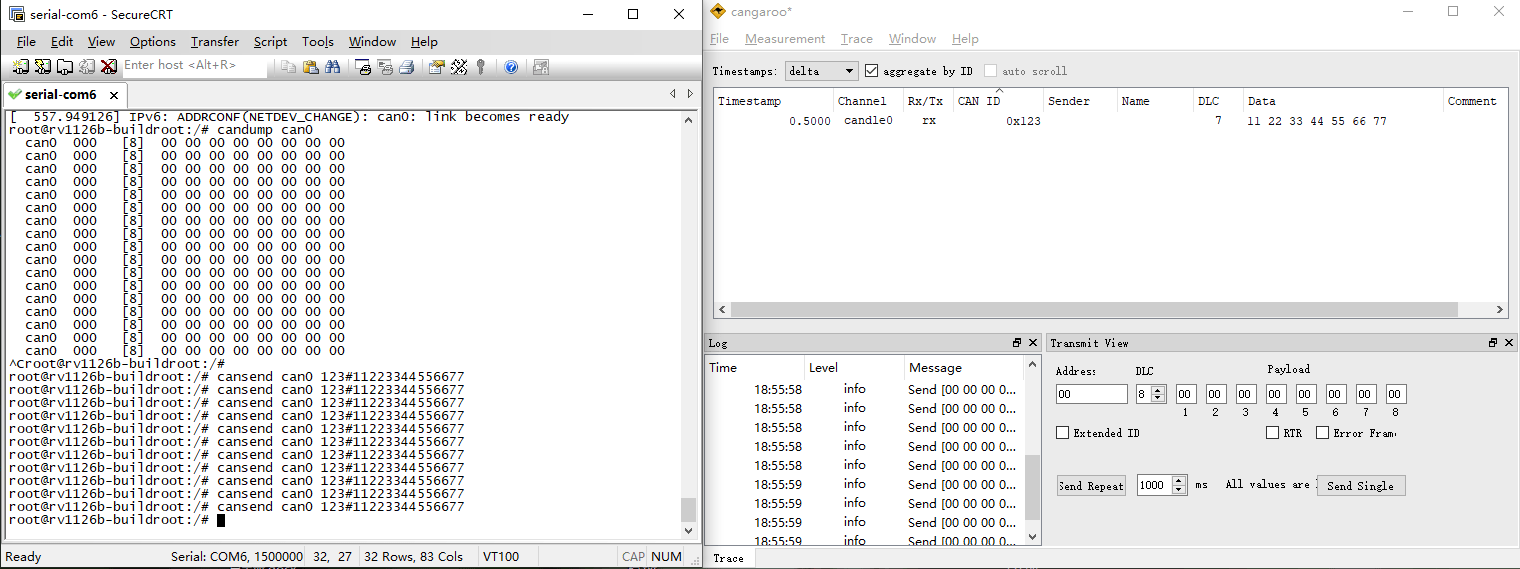The height and width of the screenshot is (569, 1520).
Task: Enable the RTR checkbox
Action: click(1272, 433)
